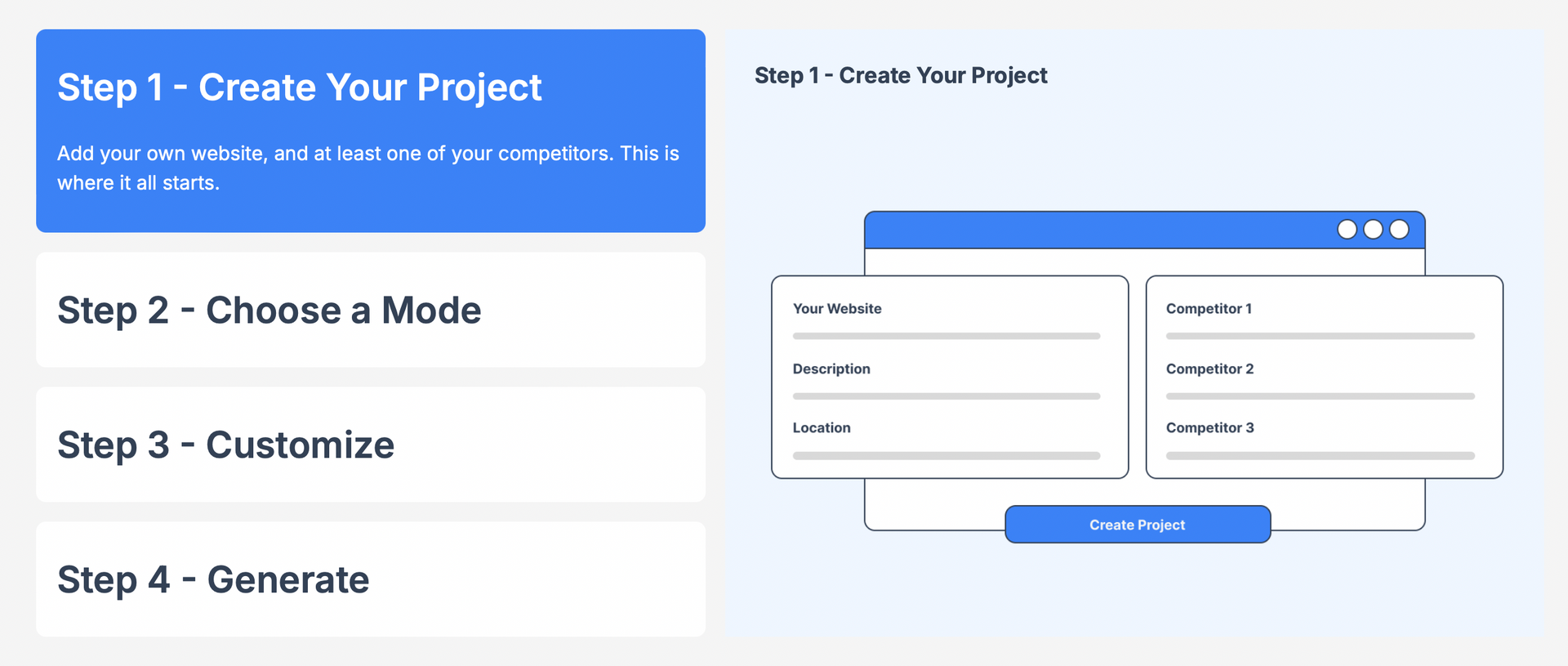Expand the Step 4 - Generate panel
This screenshot has height=666, width=1568.
tap(371, 579)
